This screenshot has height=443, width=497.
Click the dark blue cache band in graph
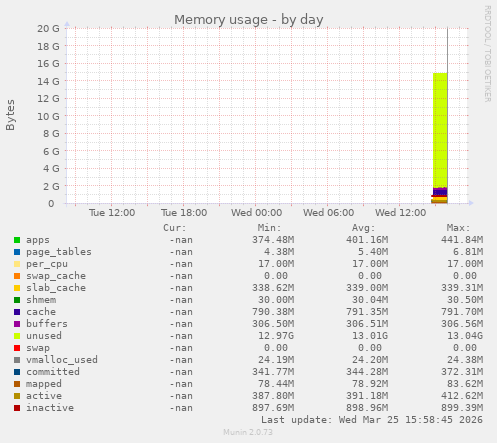tap(440, 192)
